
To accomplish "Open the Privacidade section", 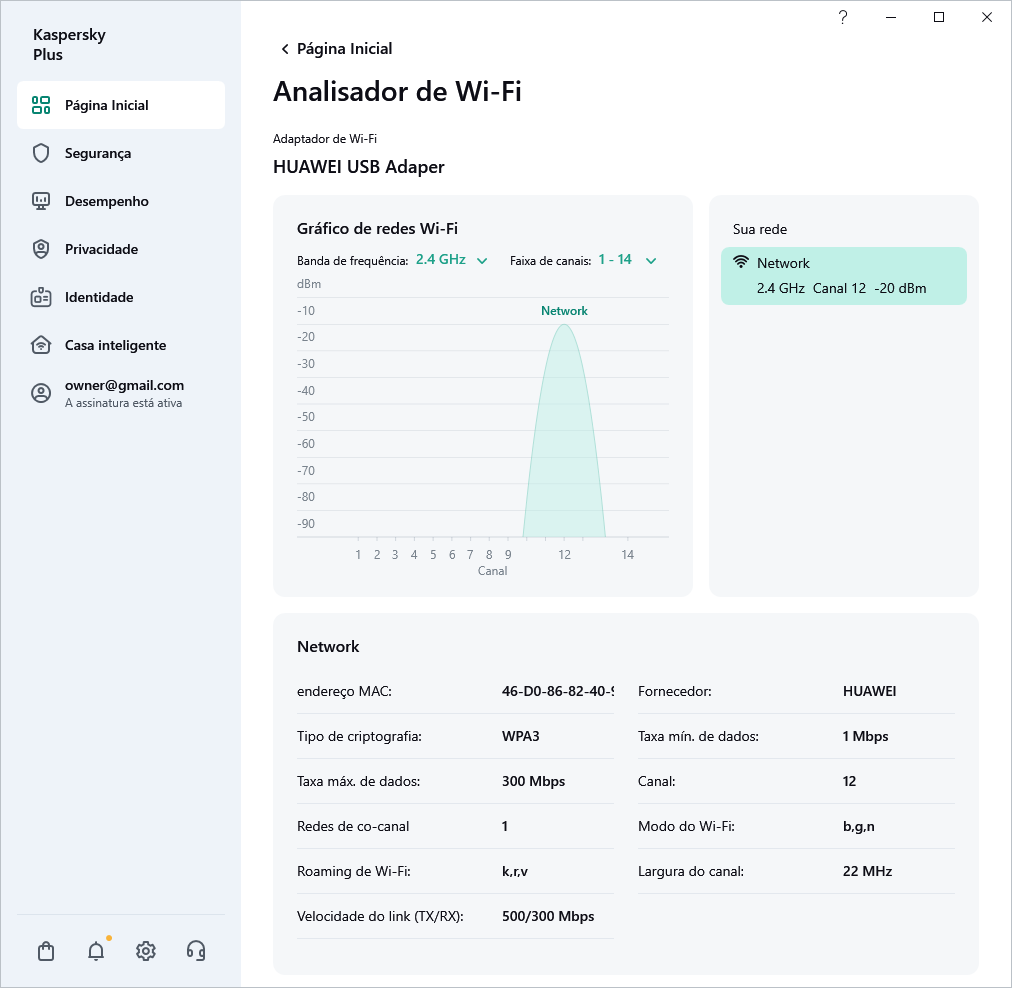I will pos(100,249).
